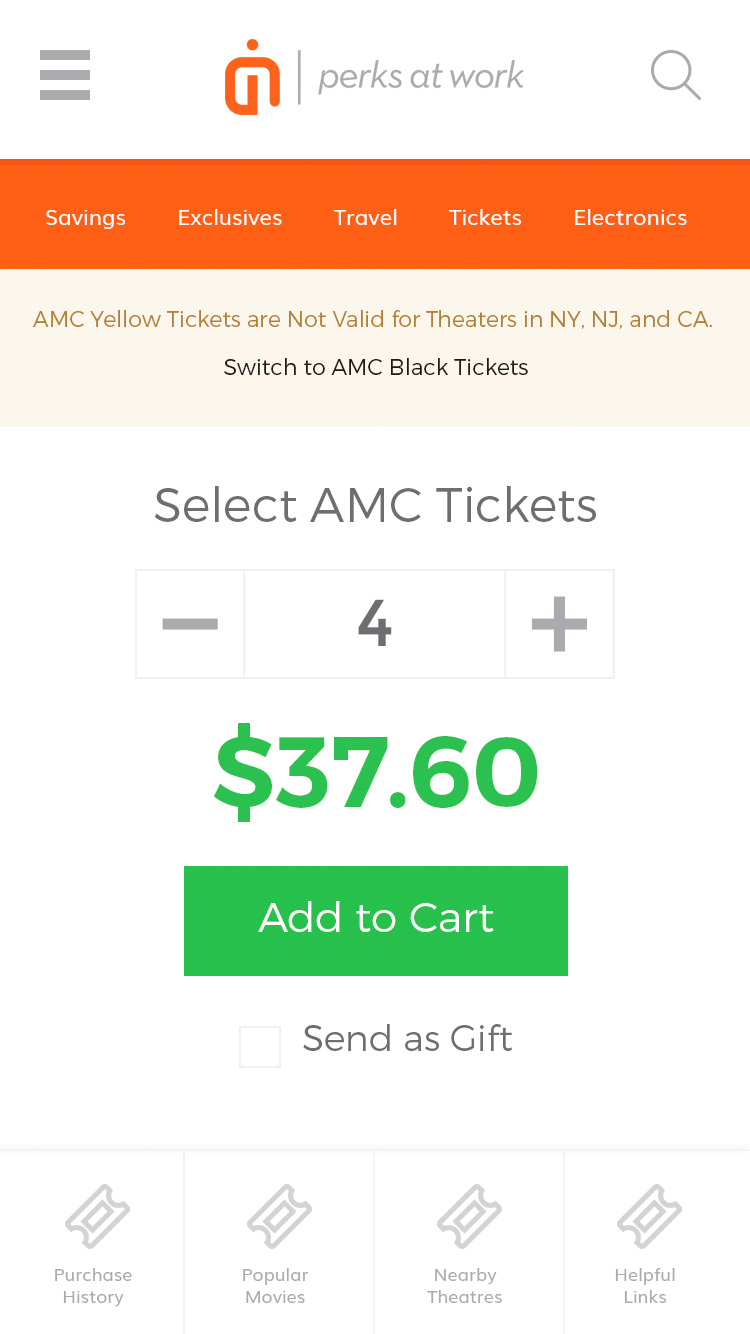Tap the Nearby Theatres ticket icon
Viewport: 750px width, 1334px height.
click(x=469, y=1216)
